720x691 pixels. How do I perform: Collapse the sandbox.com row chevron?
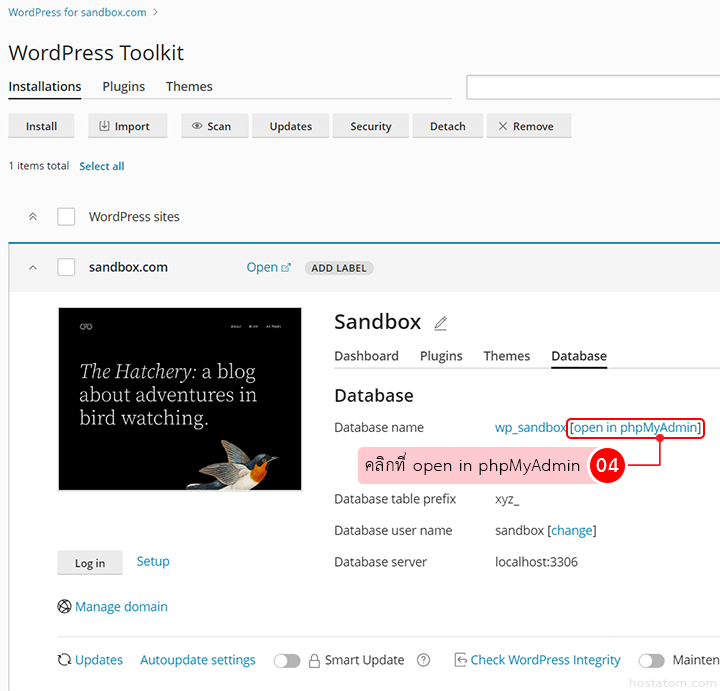pyautogui.click(x=33, y=268)
